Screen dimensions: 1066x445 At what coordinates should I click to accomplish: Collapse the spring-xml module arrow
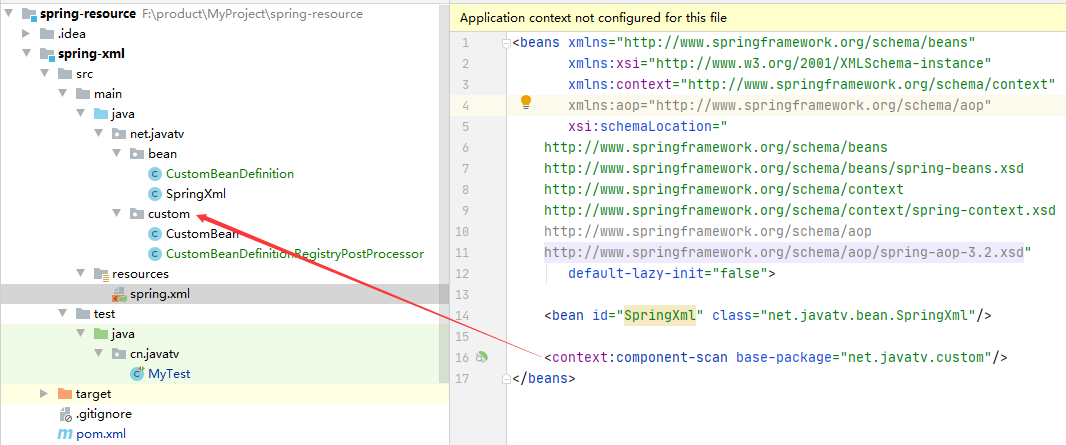(26, 54)
